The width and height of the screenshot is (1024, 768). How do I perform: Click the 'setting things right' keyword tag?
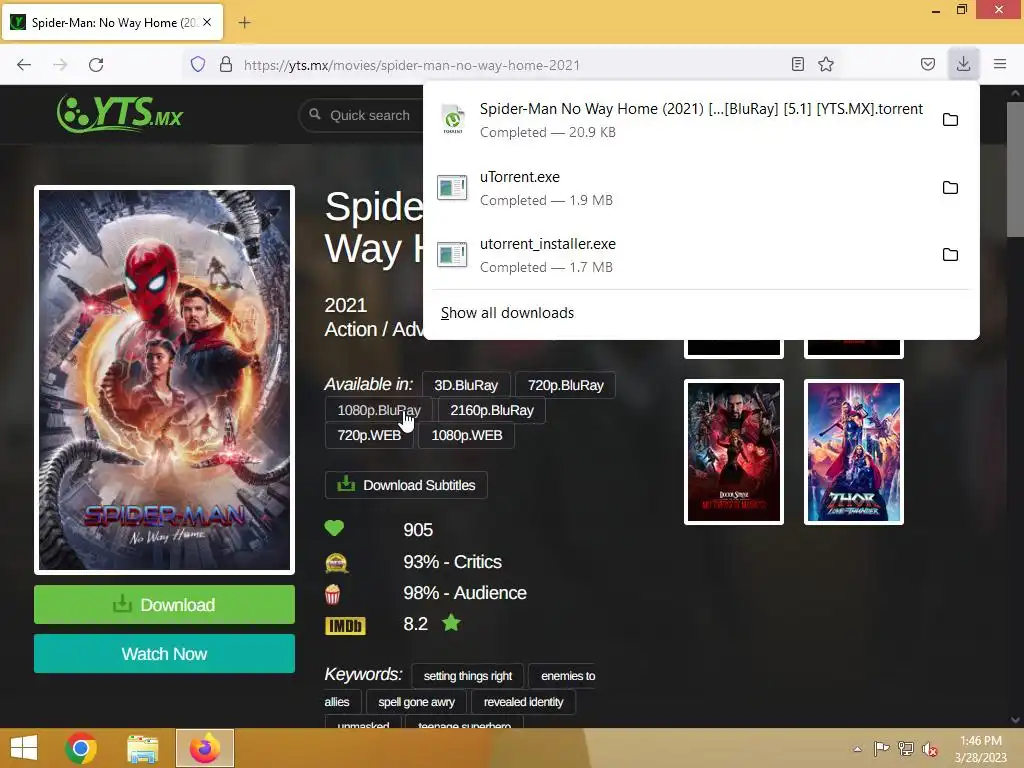point(468,676)
